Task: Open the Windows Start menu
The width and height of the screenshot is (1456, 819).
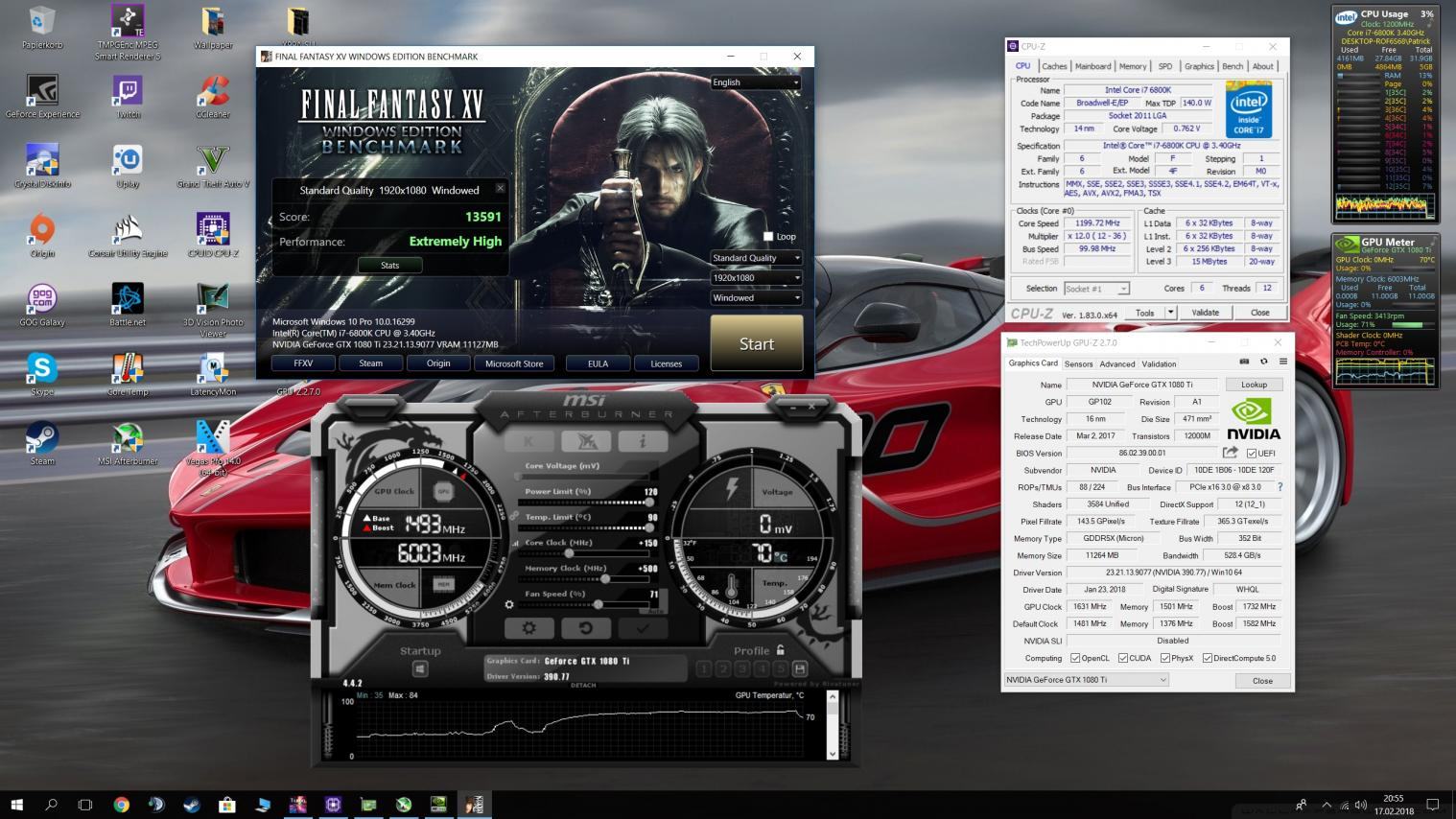Action: tap(16, 805)
